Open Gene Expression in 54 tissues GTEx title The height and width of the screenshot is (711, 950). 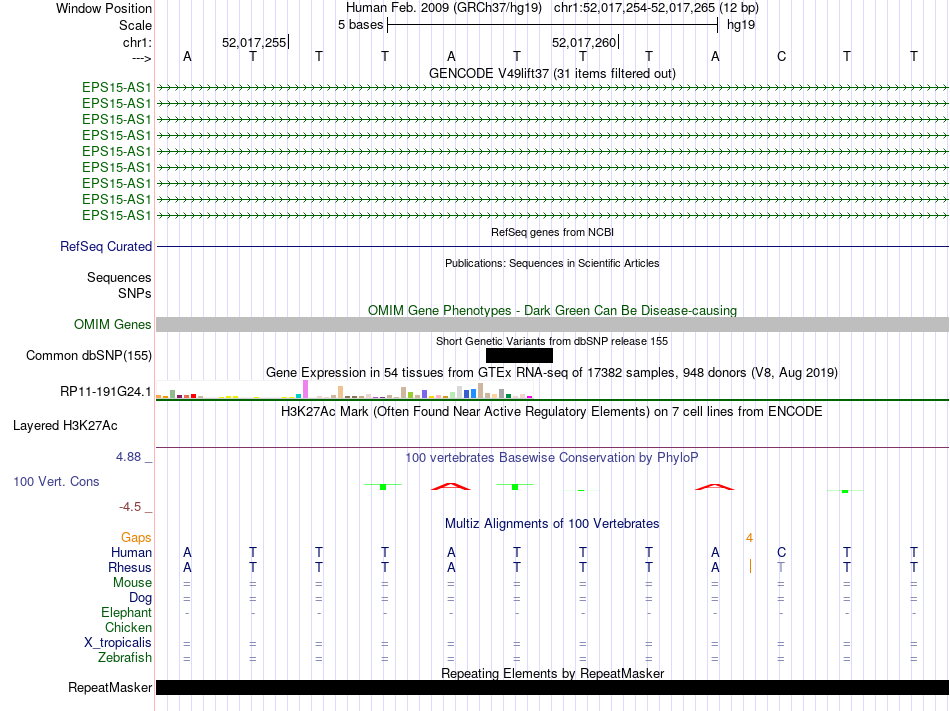tap(552, 372)
